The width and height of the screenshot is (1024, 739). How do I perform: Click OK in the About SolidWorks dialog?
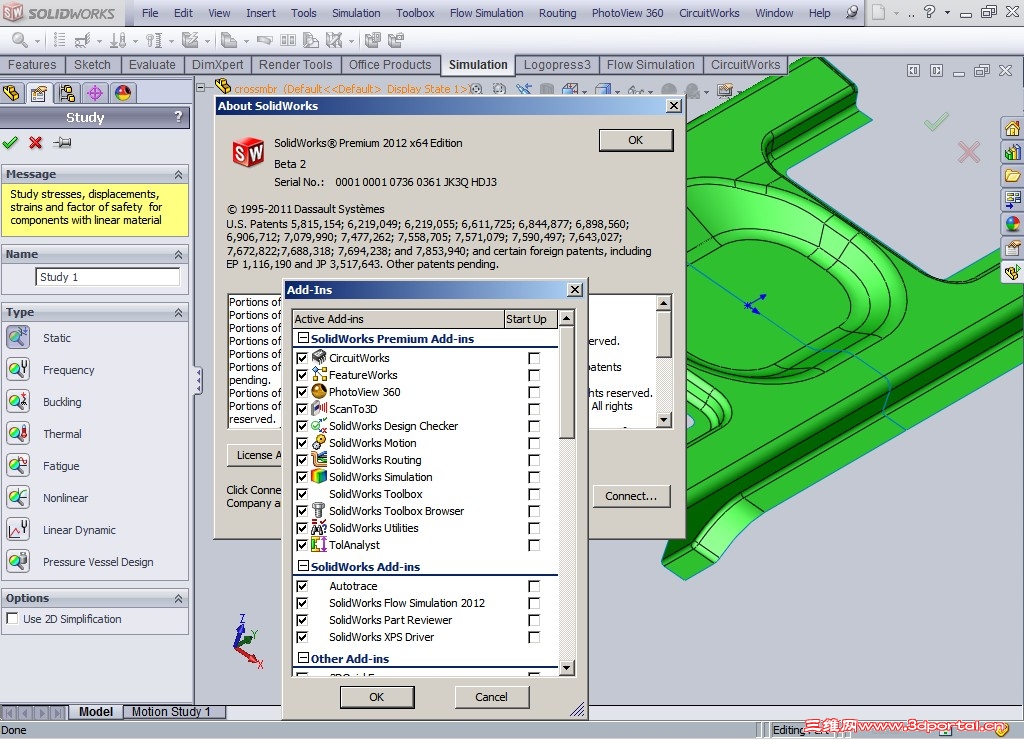[x=636, y=140]
